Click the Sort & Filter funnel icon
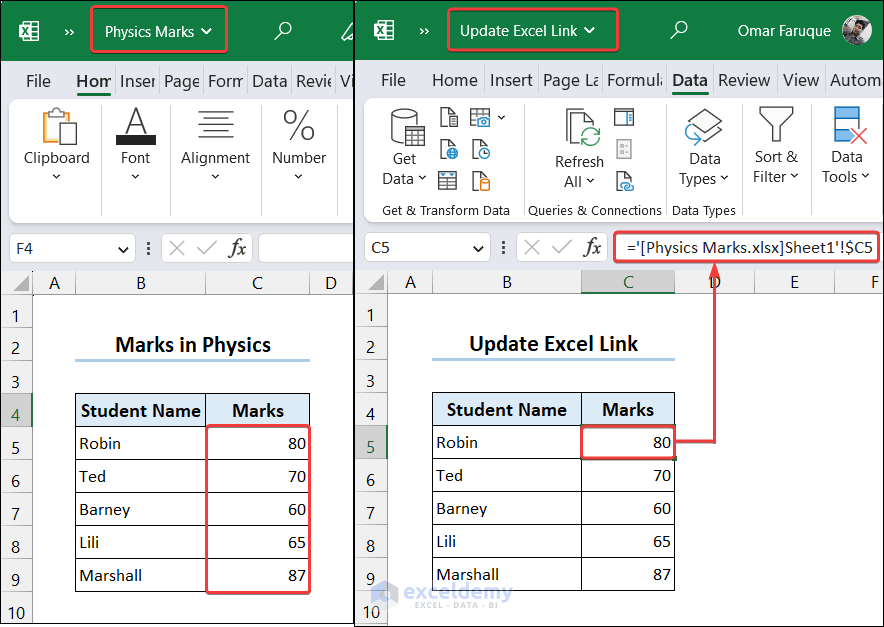The image size is (884, 627). [778, 122]
